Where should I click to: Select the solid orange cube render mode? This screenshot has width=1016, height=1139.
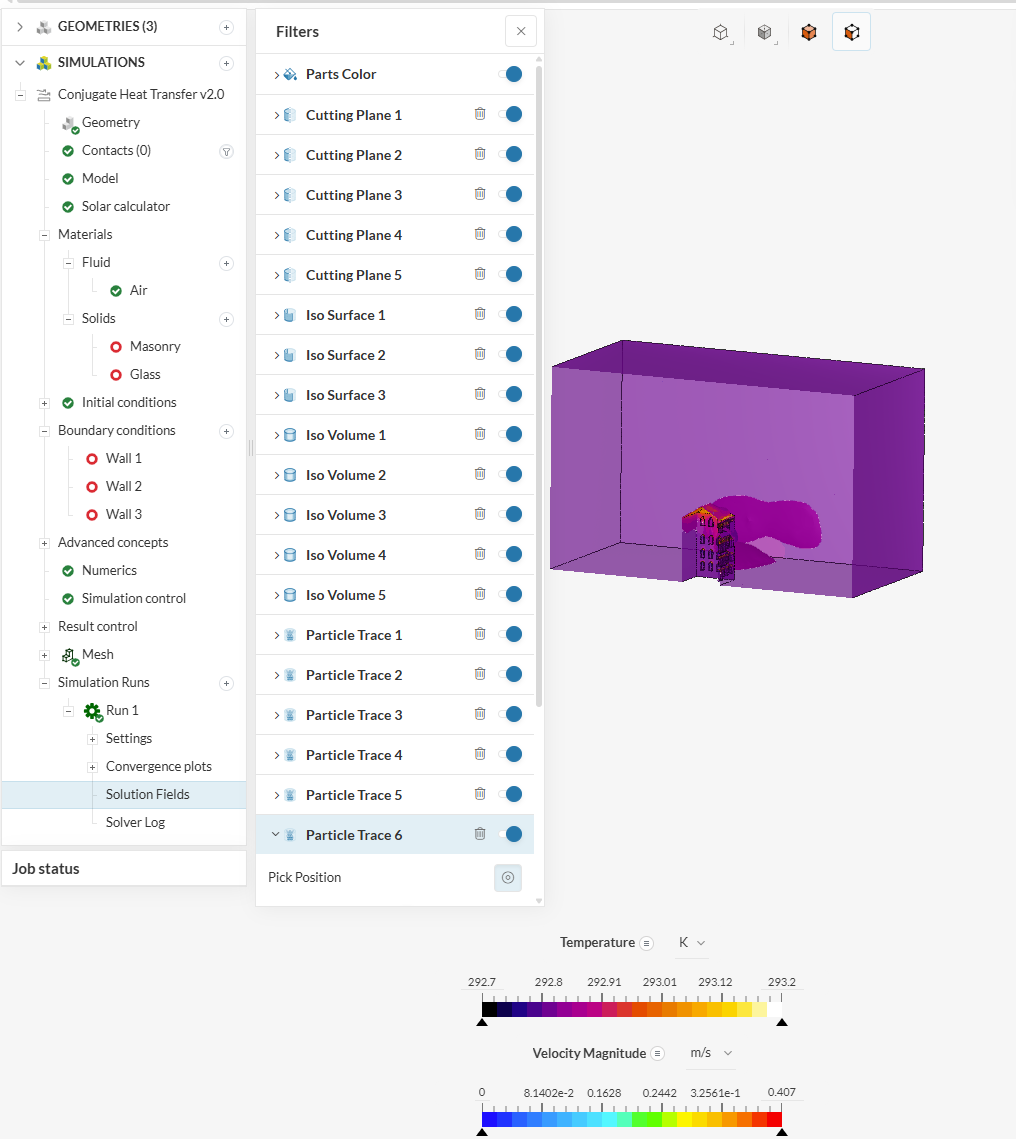pos(808,32)
